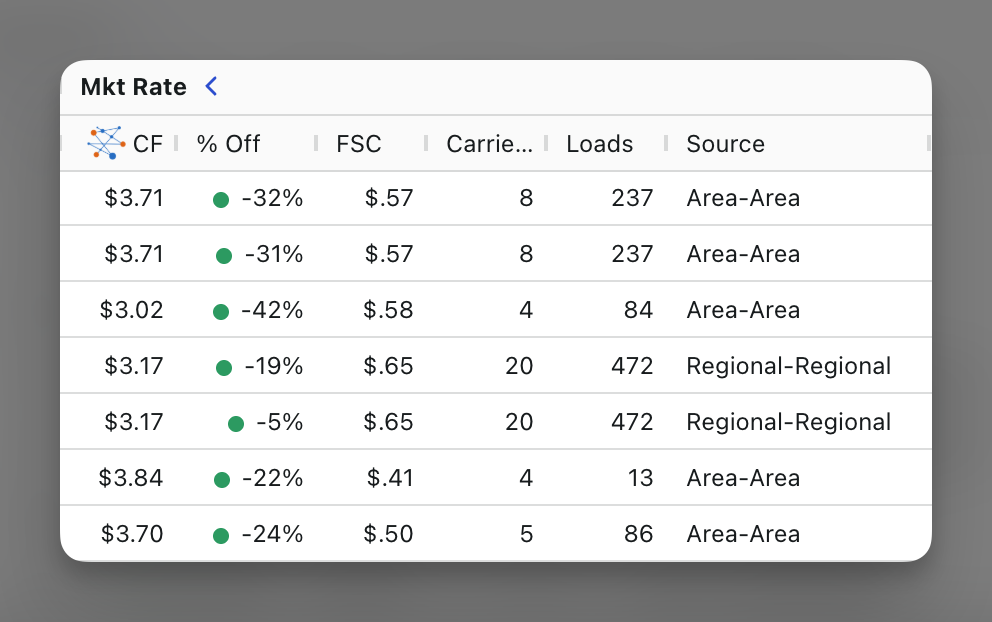992x622 pixels.
Task: Sort by the % Off column header
Action: point(228,144)
